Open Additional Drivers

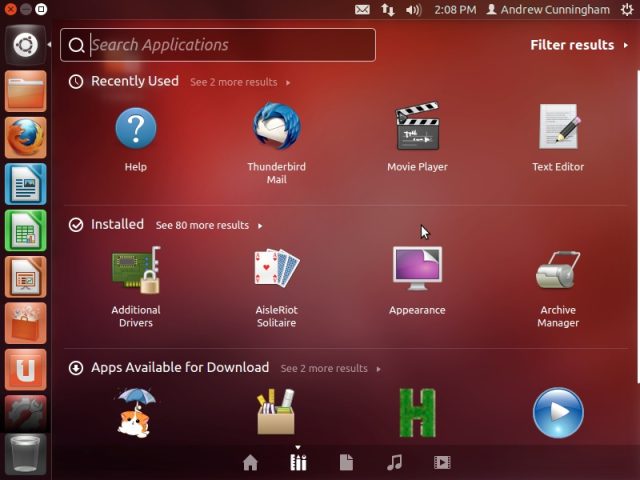click(x=136, y=270)
